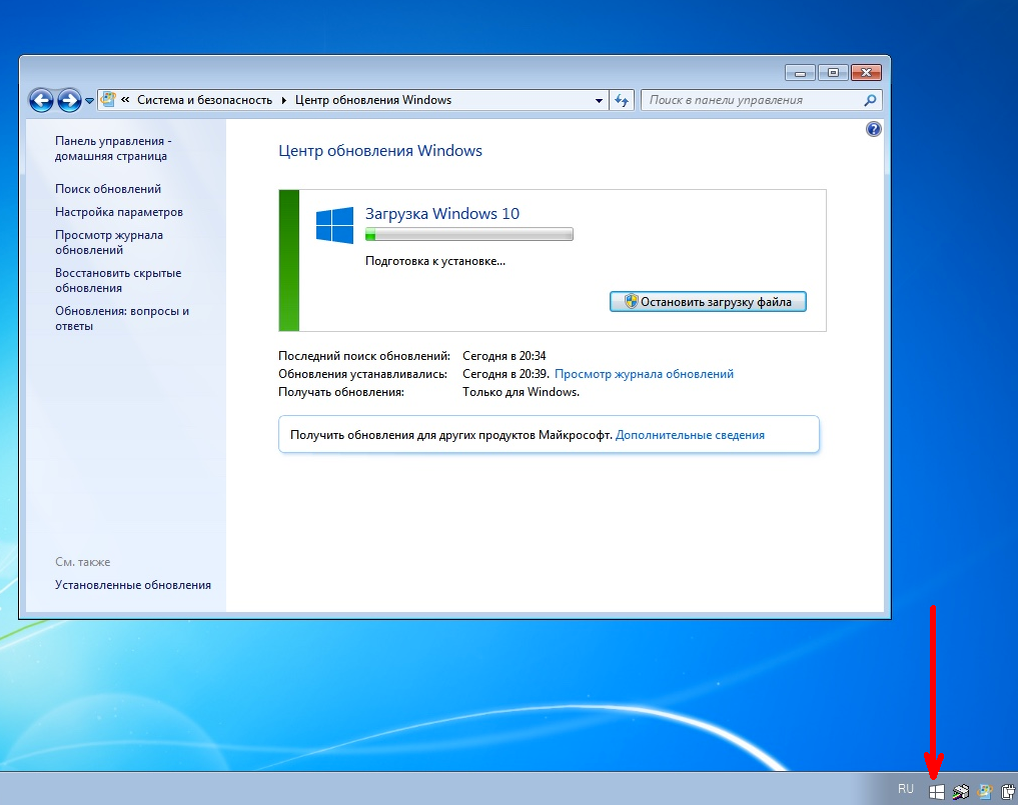Maximize the Windows Update window
Screen dimensions: 1018x805
coord(833,73)
